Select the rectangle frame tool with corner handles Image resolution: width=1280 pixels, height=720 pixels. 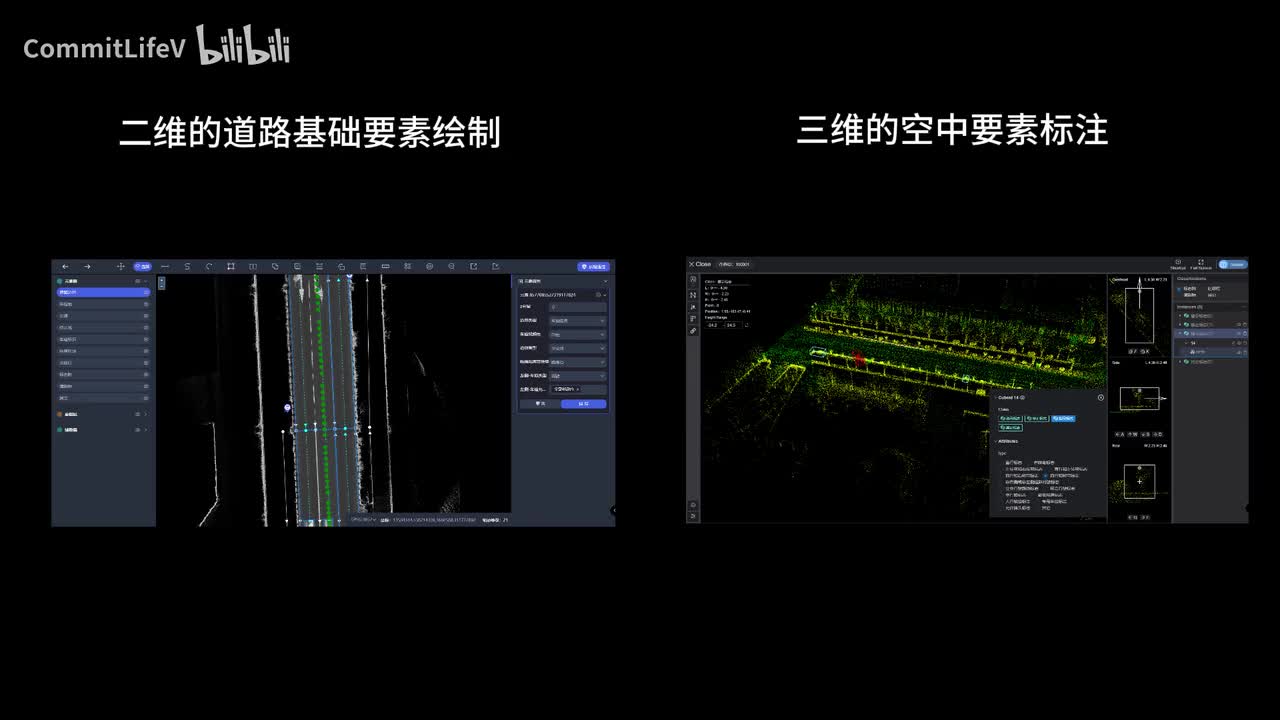pos(231,266)
